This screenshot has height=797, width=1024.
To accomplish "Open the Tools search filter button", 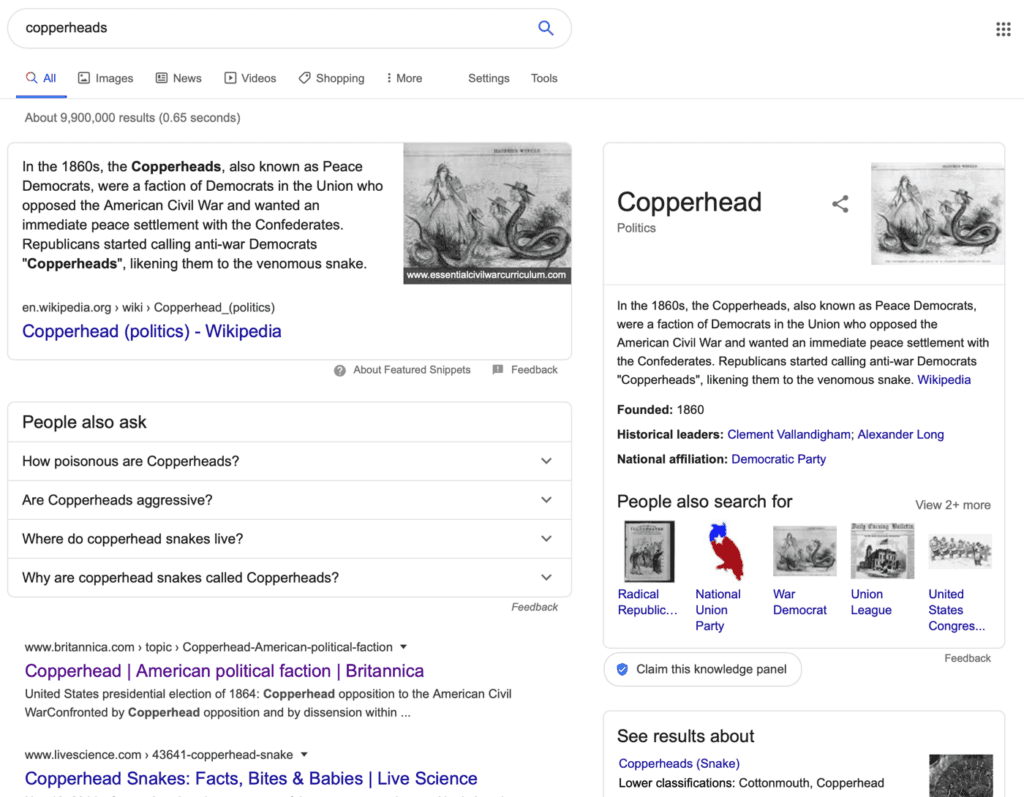I will pyautogui.click(x=544, y=78).
